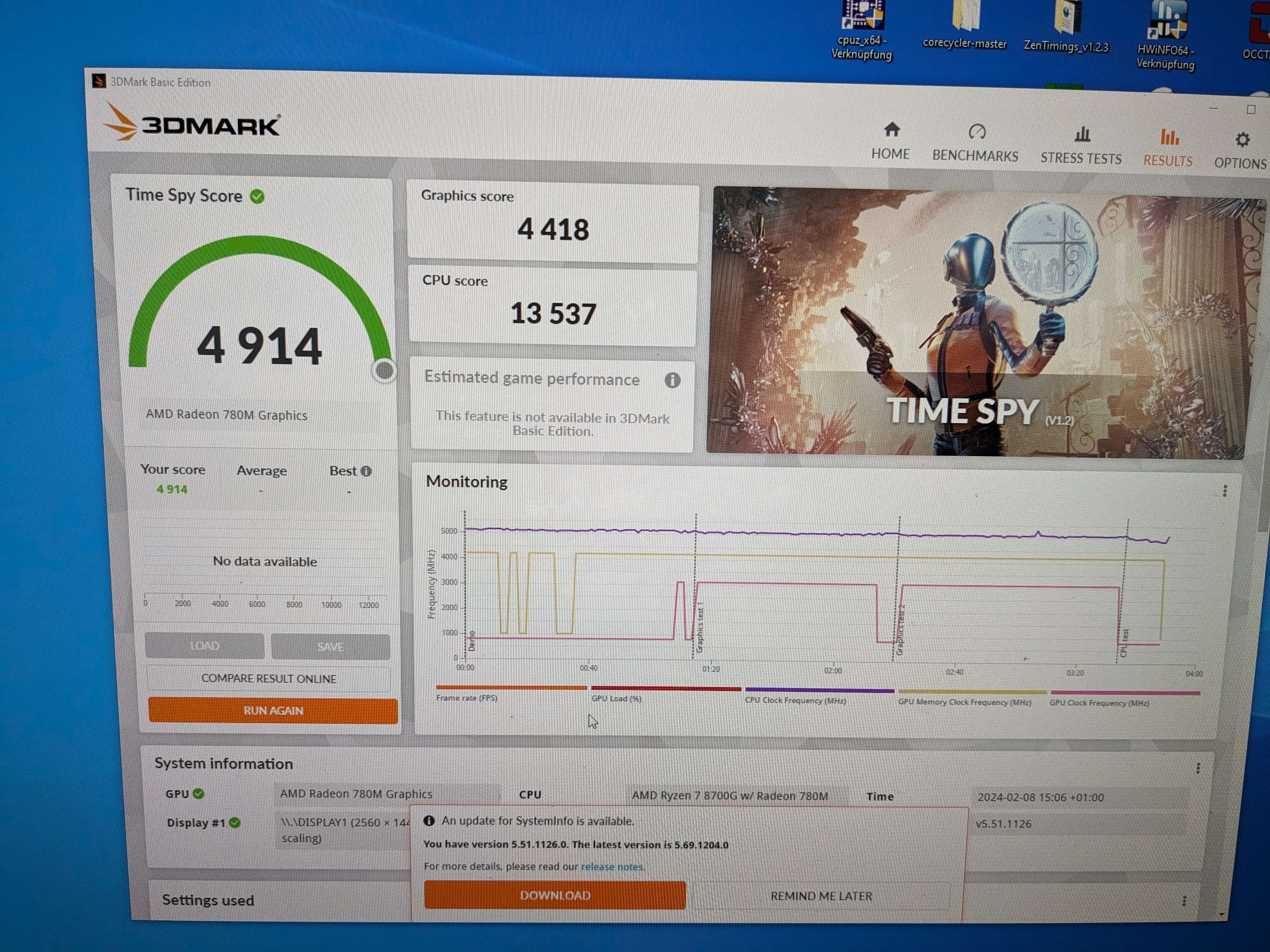
Task: Click the LOAD button
Action: (x=204, y=646)
